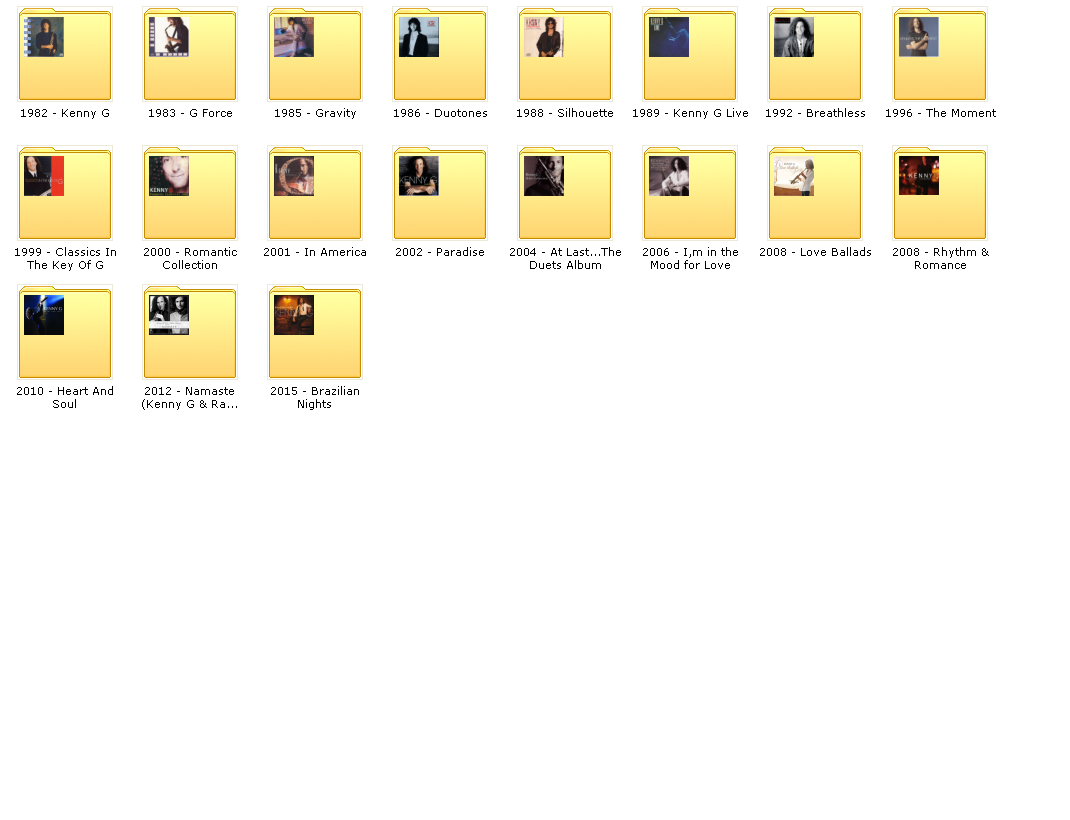
Task: Click the label text "1983 - G Force"
Action: [x=190, y=113]
